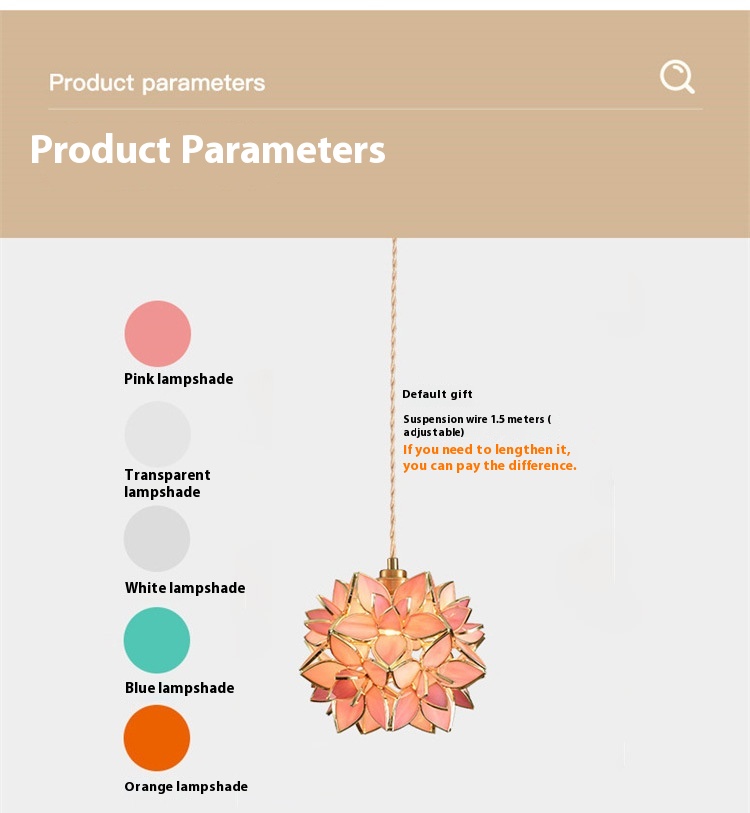750x813 pixels.
Task: Click the orange 'pay the difference' notice
Action: click(490, 457)
